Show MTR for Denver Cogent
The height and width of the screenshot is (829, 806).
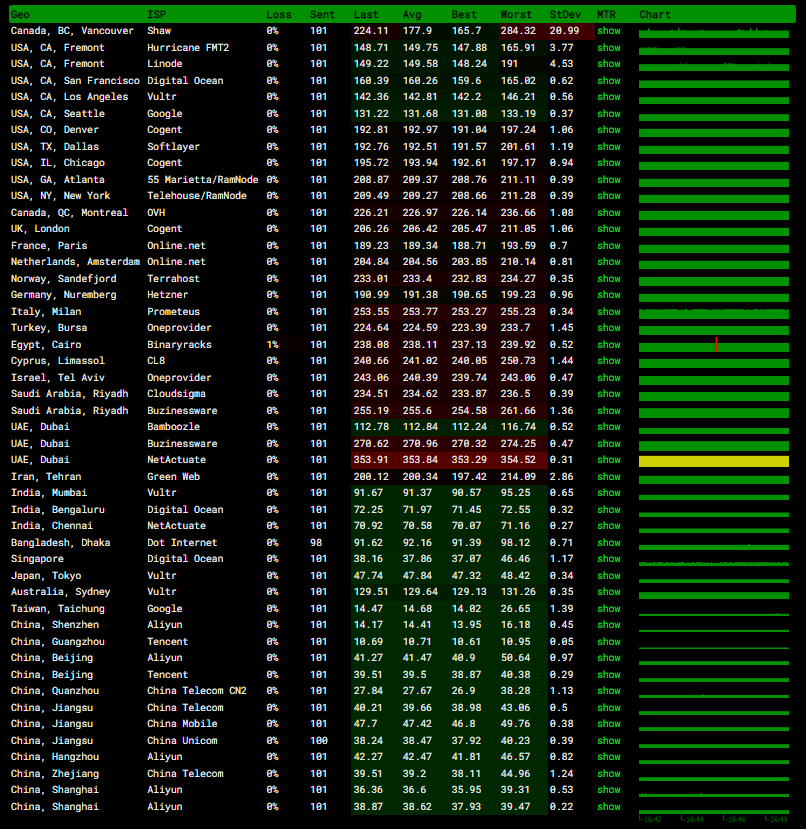pyautogui.click(x=609, y=130)
